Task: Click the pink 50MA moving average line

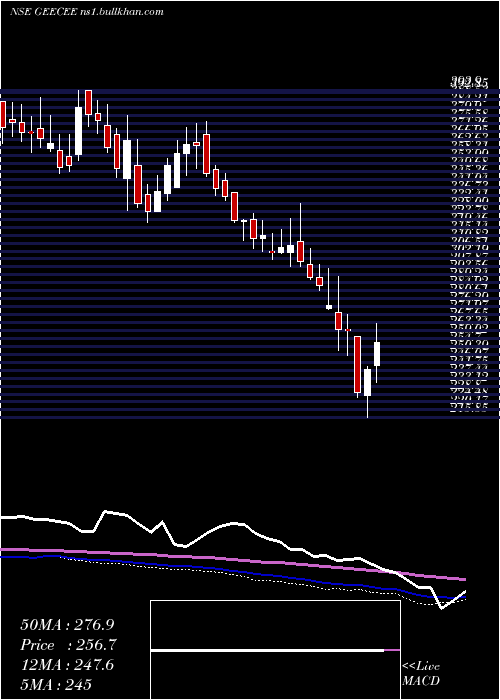Action: click(x=233, y=561)
